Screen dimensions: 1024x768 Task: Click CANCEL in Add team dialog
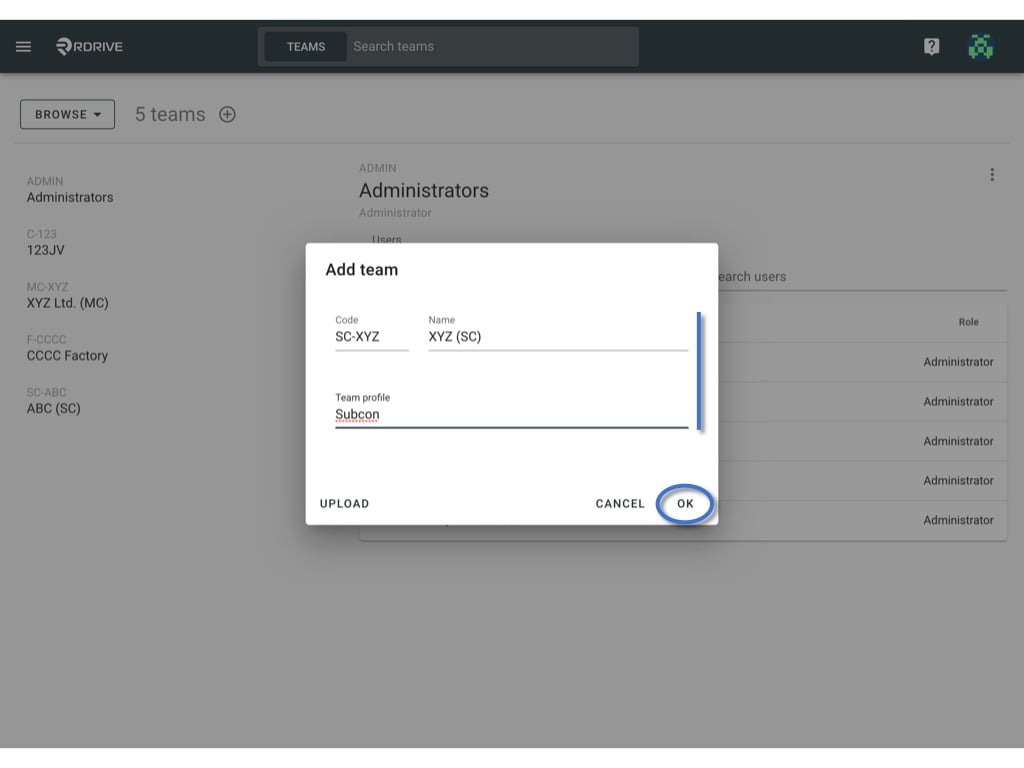[620, 504]
